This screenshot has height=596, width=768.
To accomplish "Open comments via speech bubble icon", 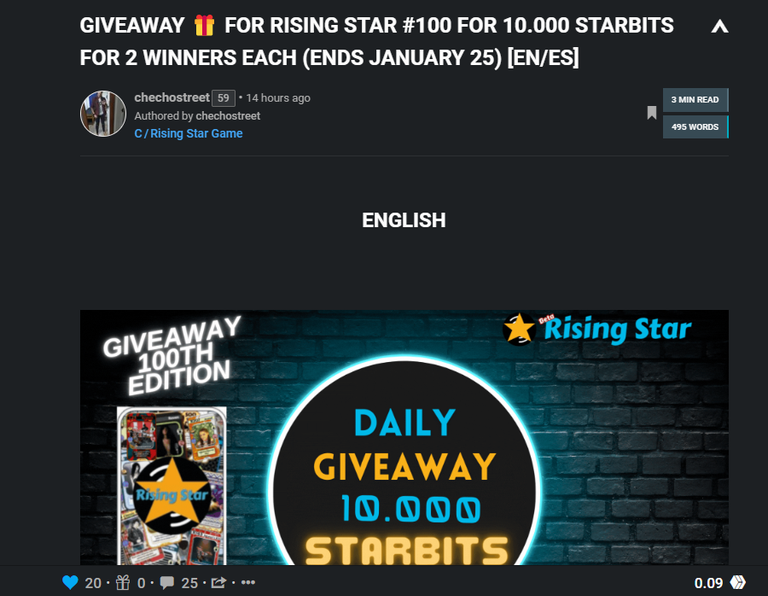I will coord(167,582).
